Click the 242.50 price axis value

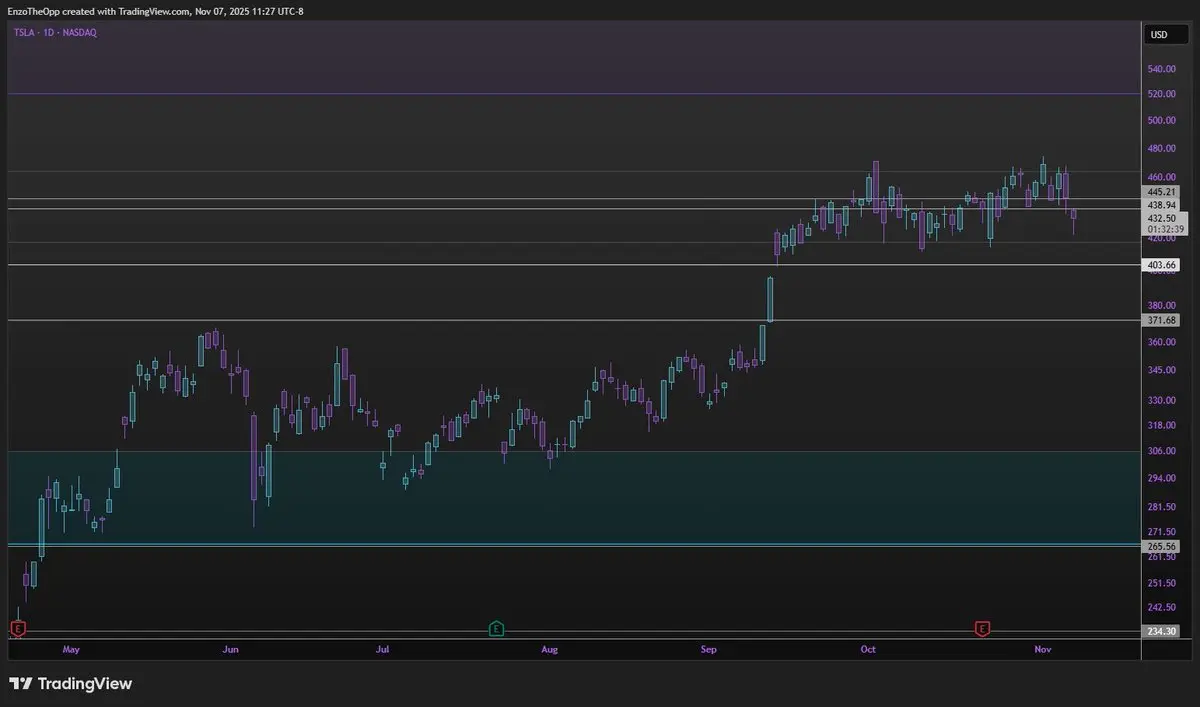tap(1161, 607)
